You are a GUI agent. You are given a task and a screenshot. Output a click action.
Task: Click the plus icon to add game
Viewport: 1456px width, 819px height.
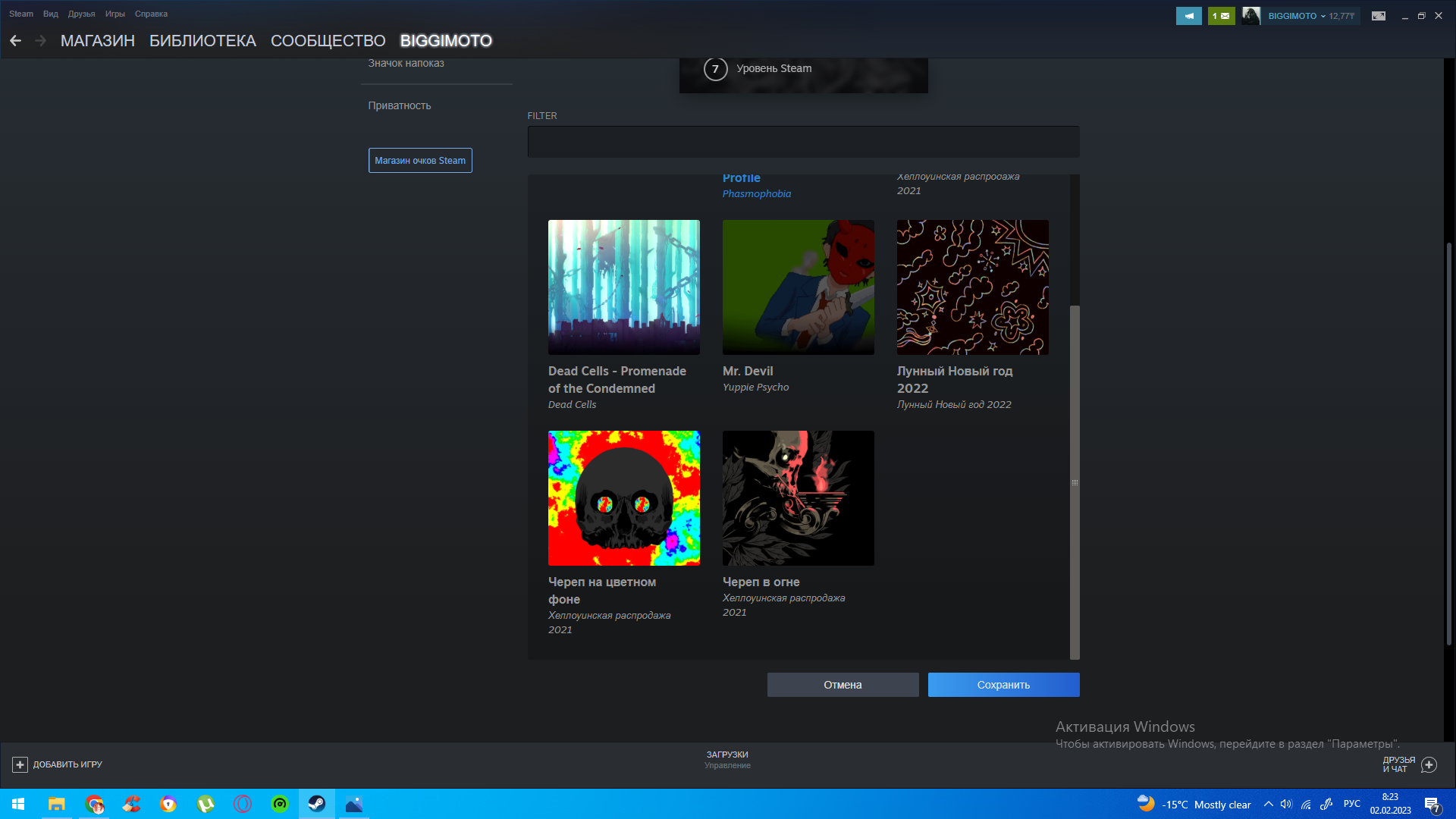click(x=20, y=764)
